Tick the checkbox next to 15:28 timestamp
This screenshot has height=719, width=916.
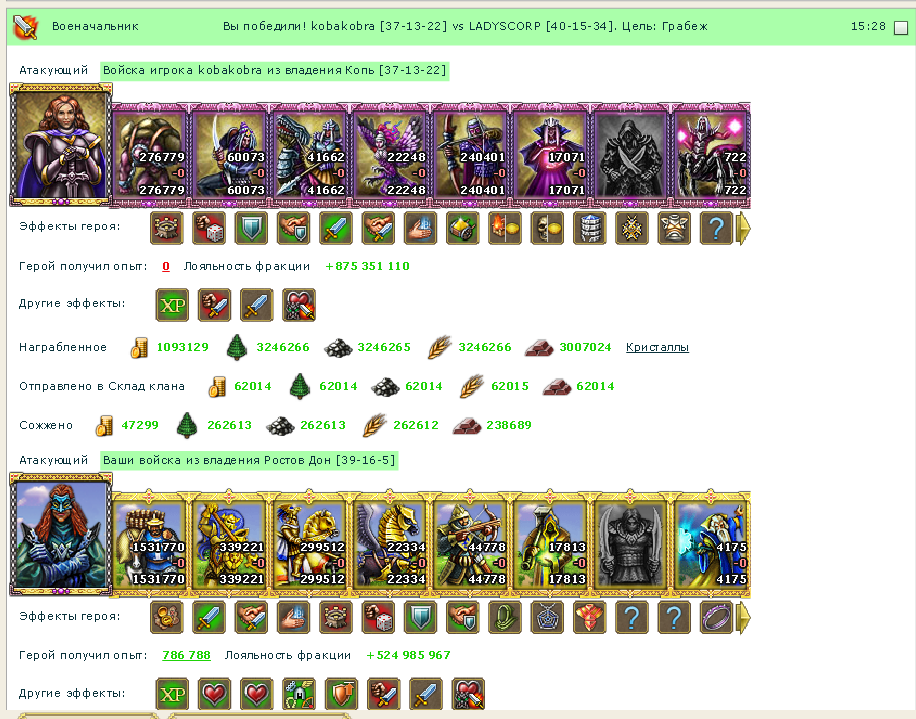pyautogui.click(x=901, y=28)
